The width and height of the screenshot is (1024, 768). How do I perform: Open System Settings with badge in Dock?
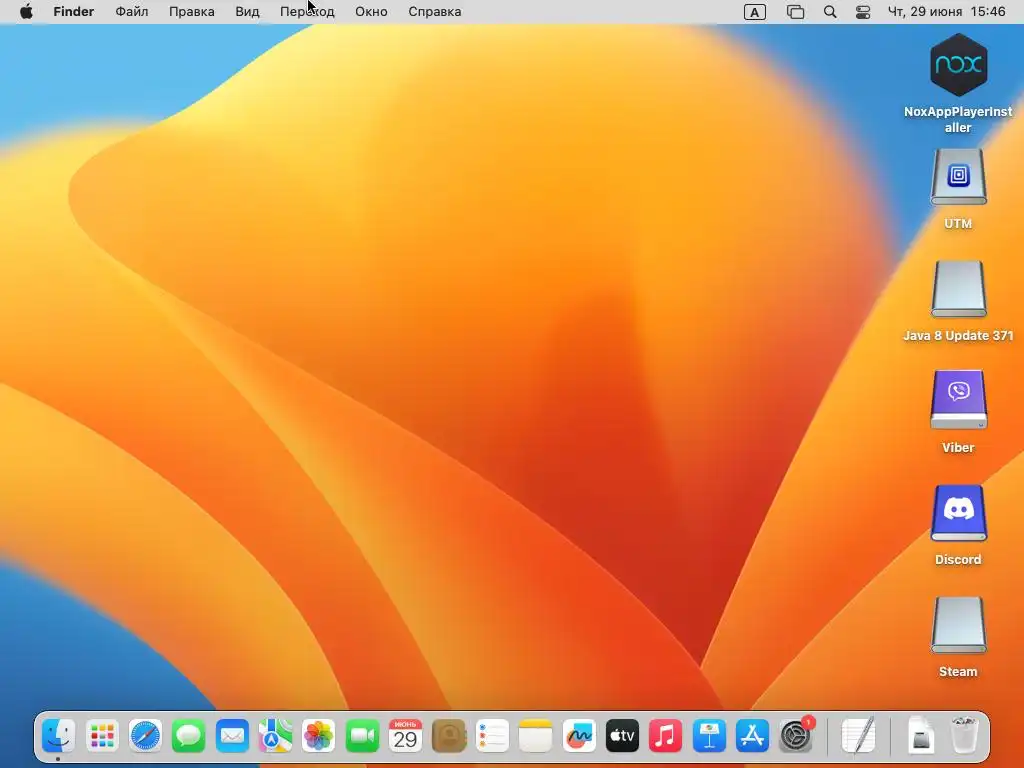795,737
